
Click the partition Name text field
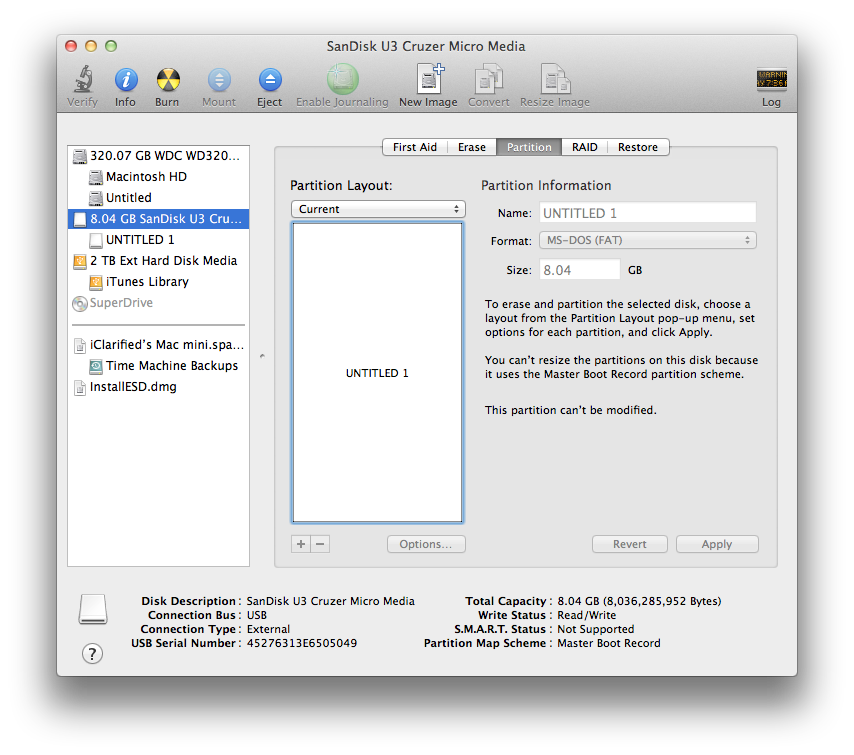(647, 213)
